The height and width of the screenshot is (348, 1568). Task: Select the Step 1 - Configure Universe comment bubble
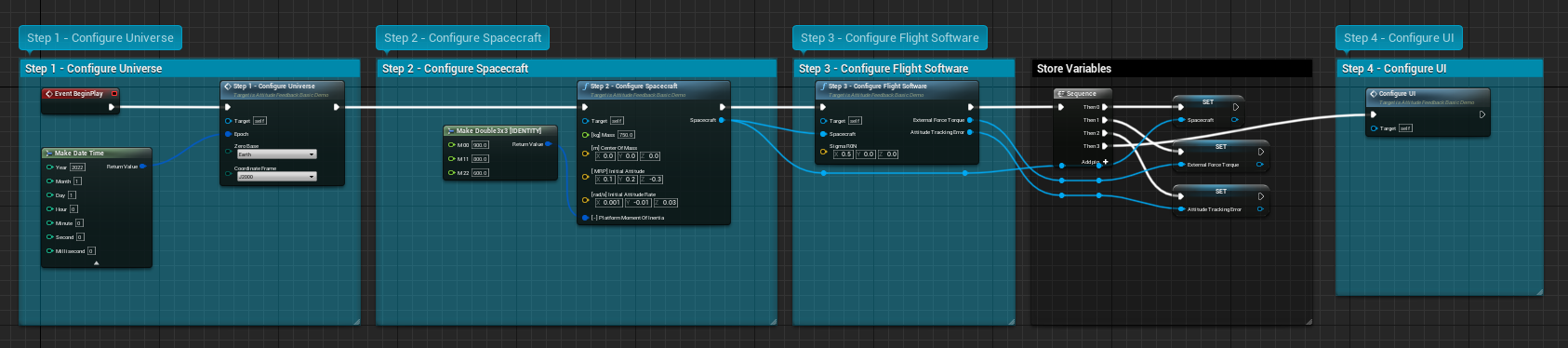[x=100, y=38]
